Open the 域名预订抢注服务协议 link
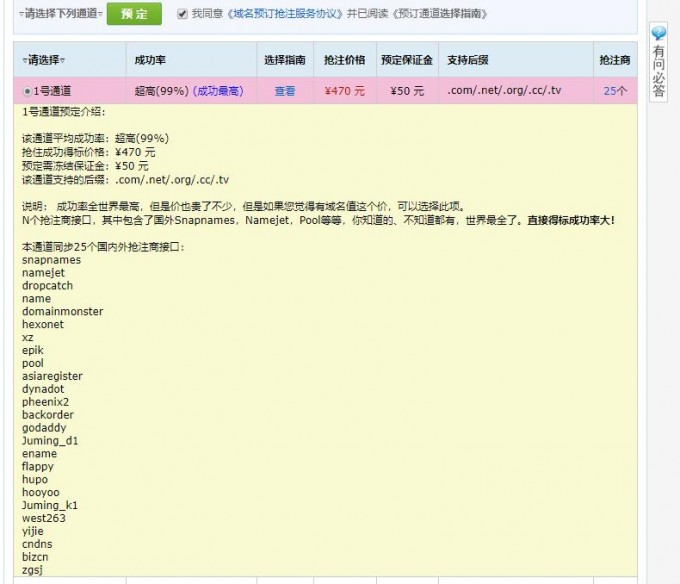680x584 pixels. 285,14
